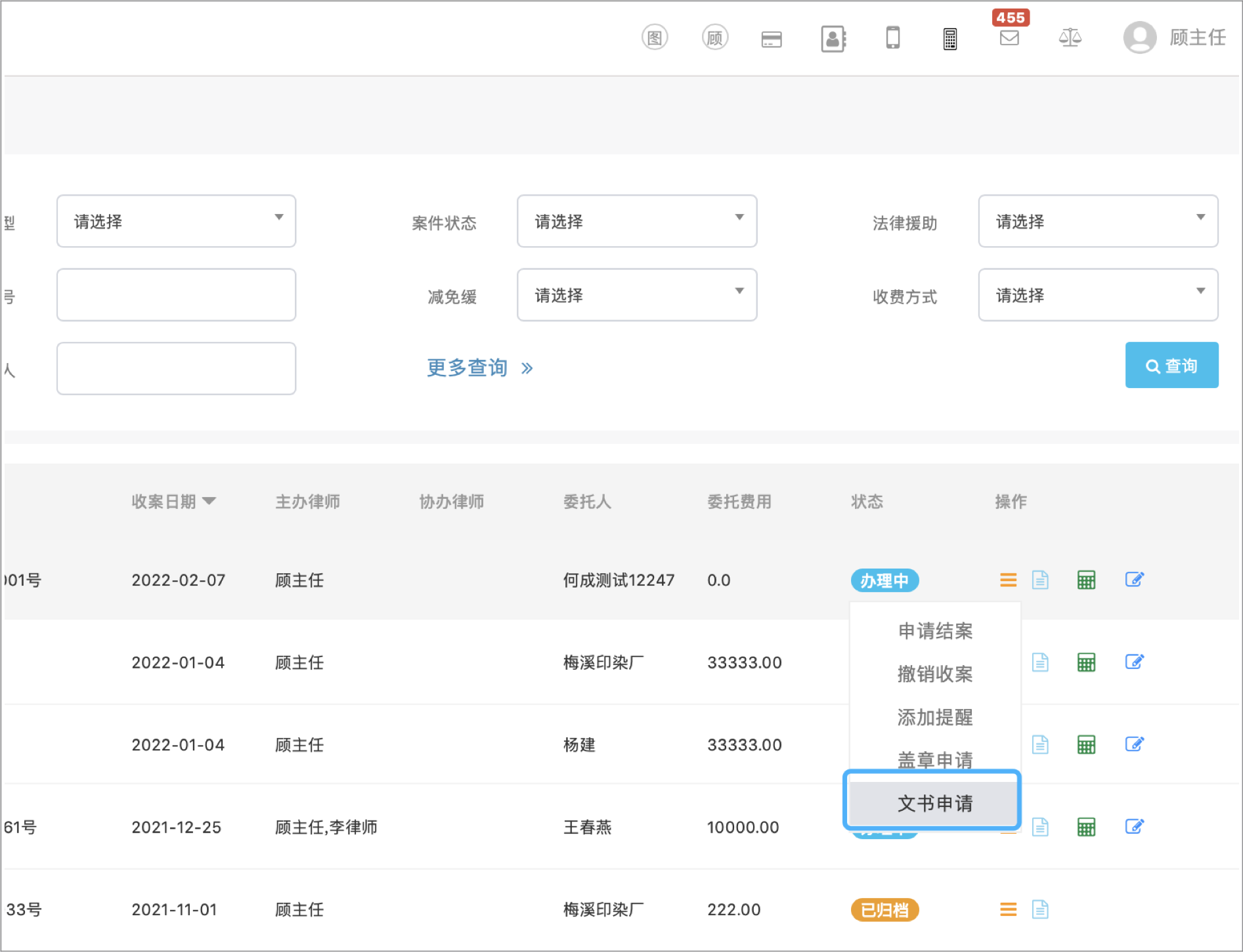Select 申请结案 in the action menu

point(935,631)
